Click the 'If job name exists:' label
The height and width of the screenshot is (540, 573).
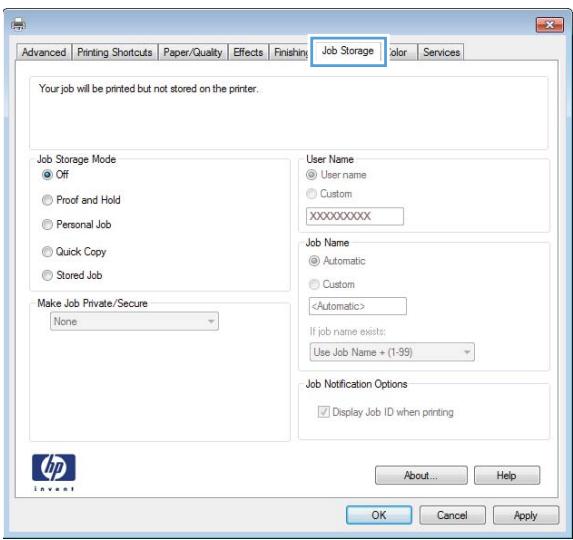click(347, 331)
